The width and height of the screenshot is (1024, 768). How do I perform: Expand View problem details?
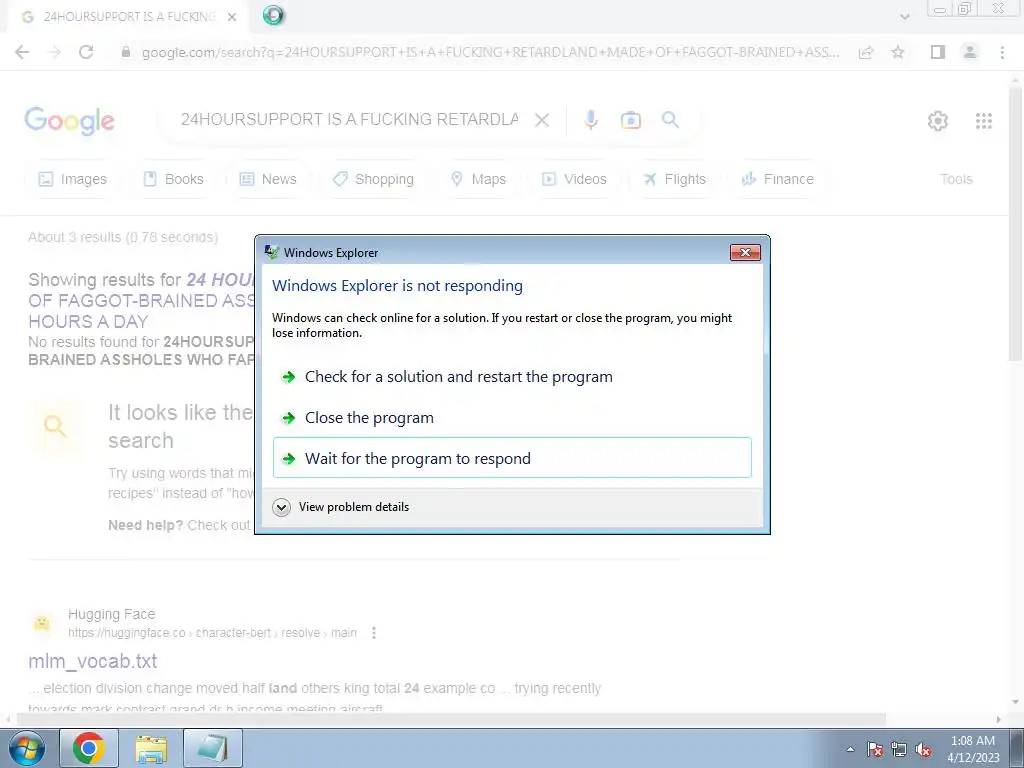342,507
